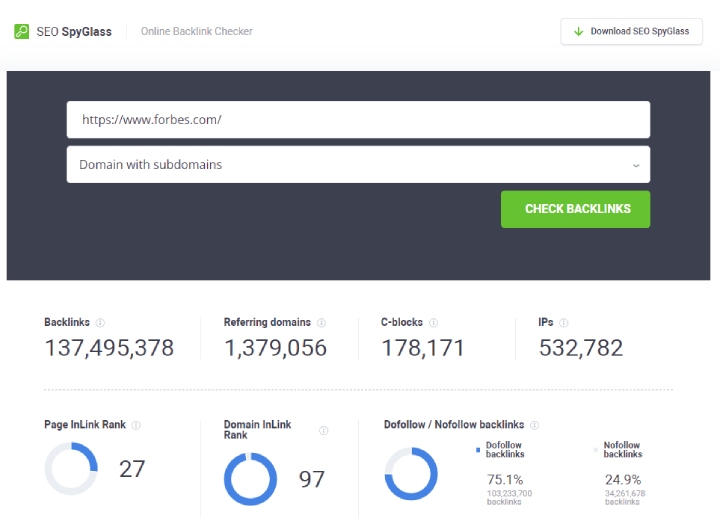The height and width of the screenshot is (521, 720).
Task: Click the 1,379,056 referring domains value
Action: (x=276, y=347)
